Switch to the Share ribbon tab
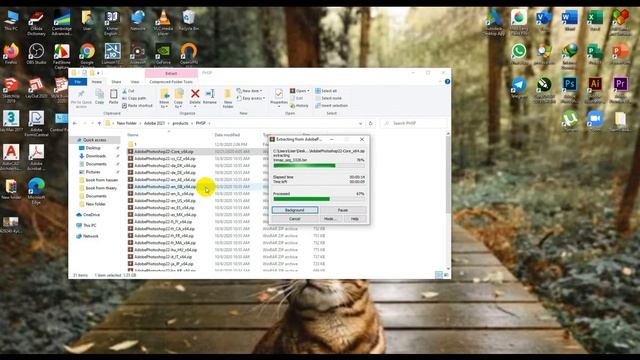This screenshot has width=640, height=360. [116, 82]
